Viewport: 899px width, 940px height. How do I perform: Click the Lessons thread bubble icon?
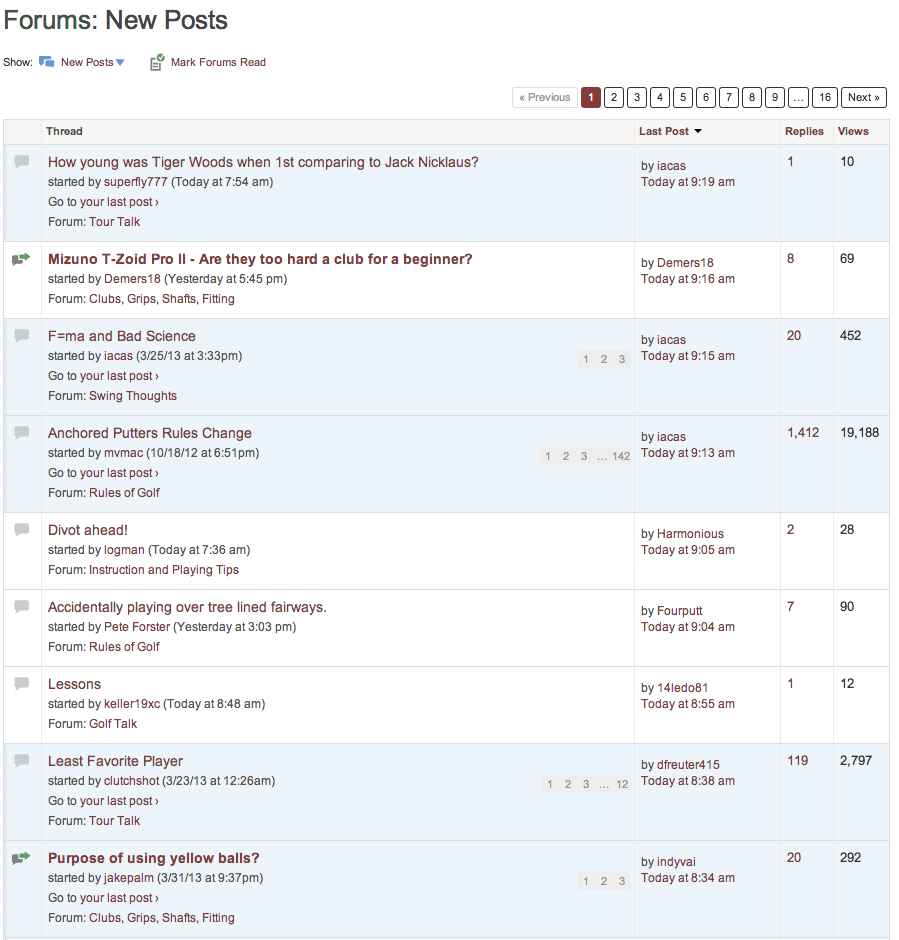pyautogui.click(x=21, y=684)
